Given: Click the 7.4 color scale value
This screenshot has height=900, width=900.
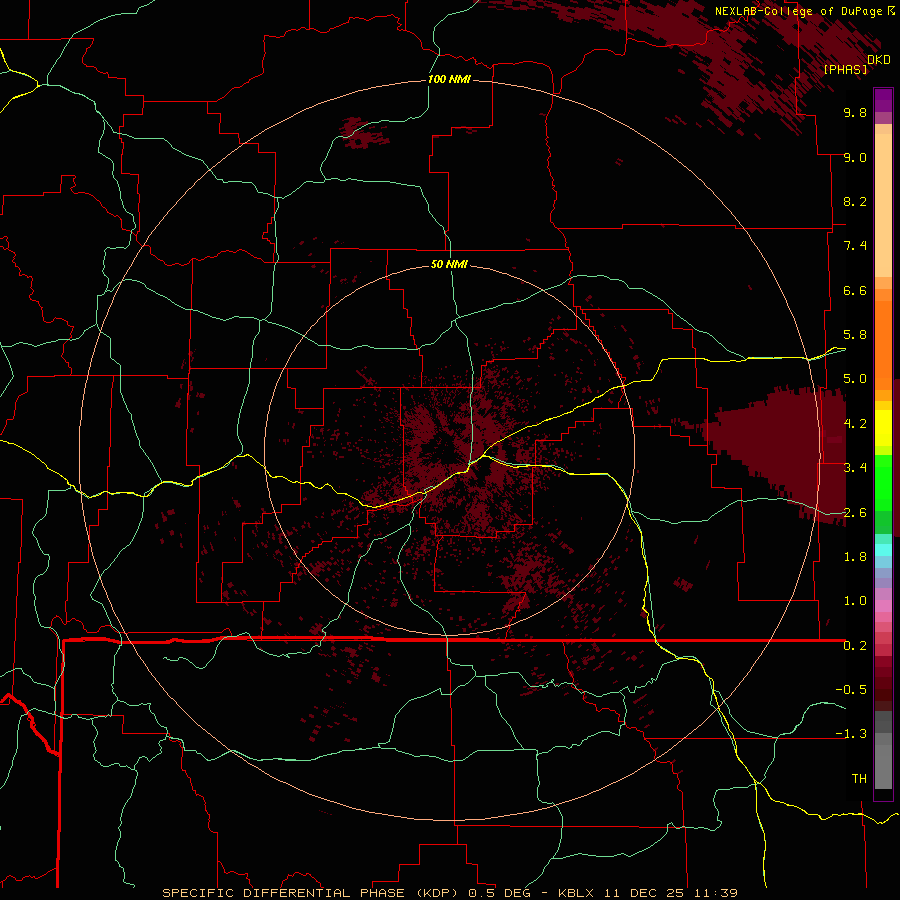Looking at the screenshot, I should pos(855,246).
